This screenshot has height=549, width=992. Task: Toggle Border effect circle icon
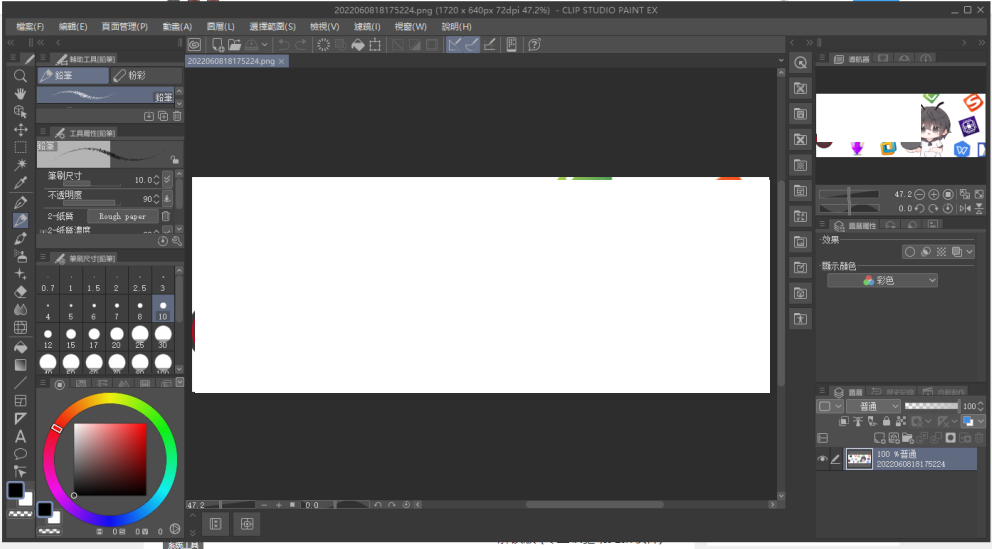pyautogui.click(x=910, y=252)
